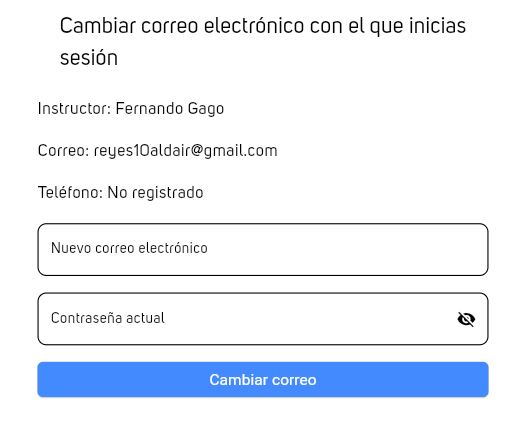This screenshot has width=530, height=423.
Task: Click the reyes10aldair@gmail.com email address text
Action: (186, 151)
